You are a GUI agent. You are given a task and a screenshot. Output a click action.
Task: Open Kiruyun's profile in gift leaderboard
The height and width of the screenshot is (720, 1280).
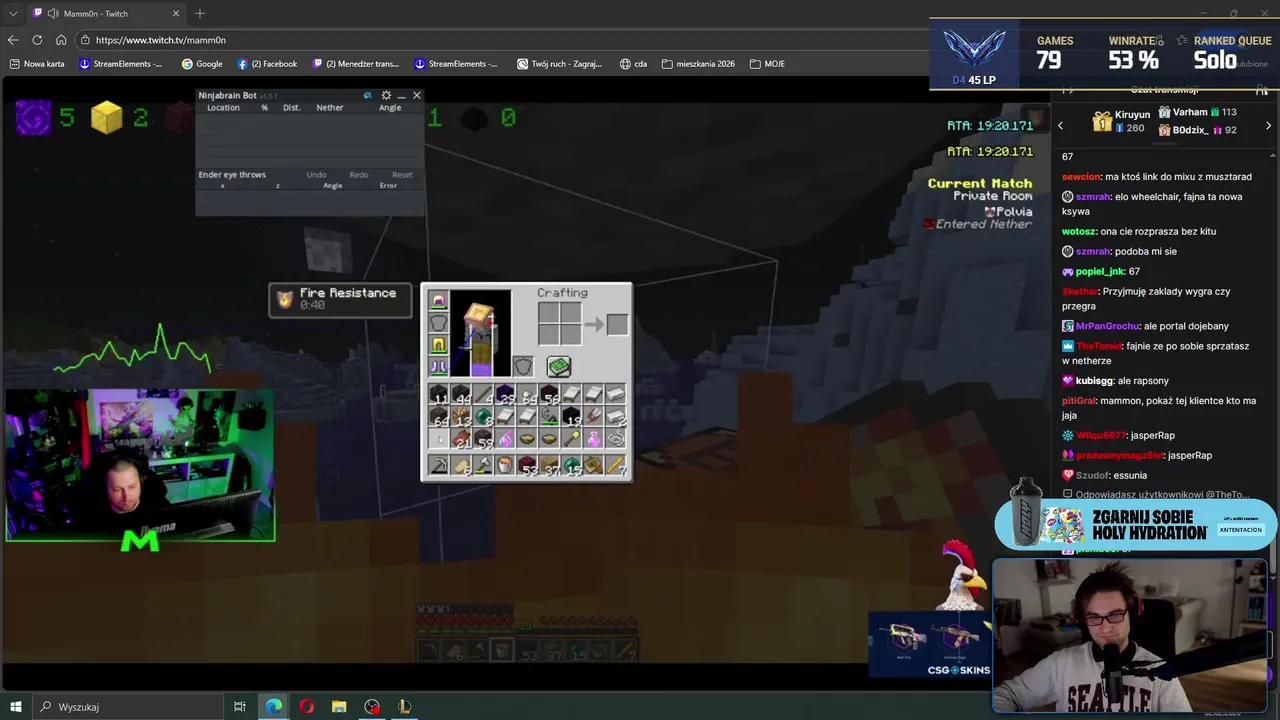(1122, 121)
